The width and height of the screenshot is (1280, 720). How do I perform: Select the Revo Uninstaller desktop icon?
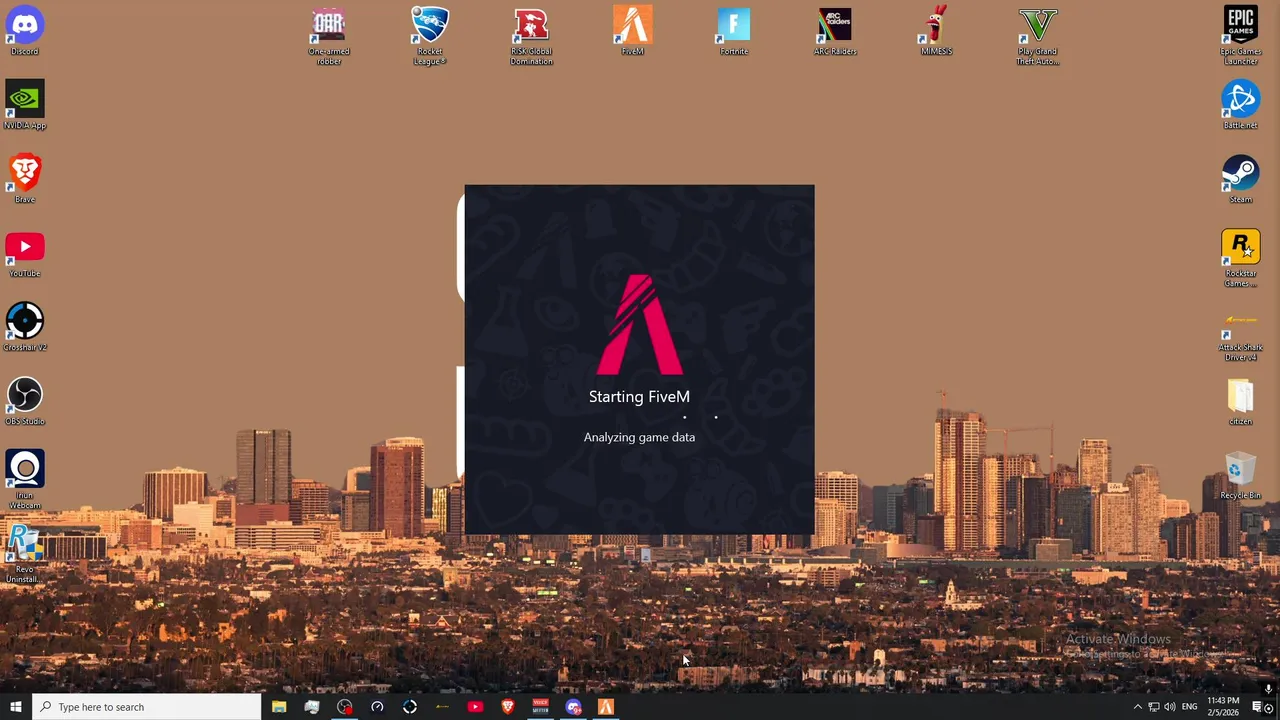coord(25,554)
